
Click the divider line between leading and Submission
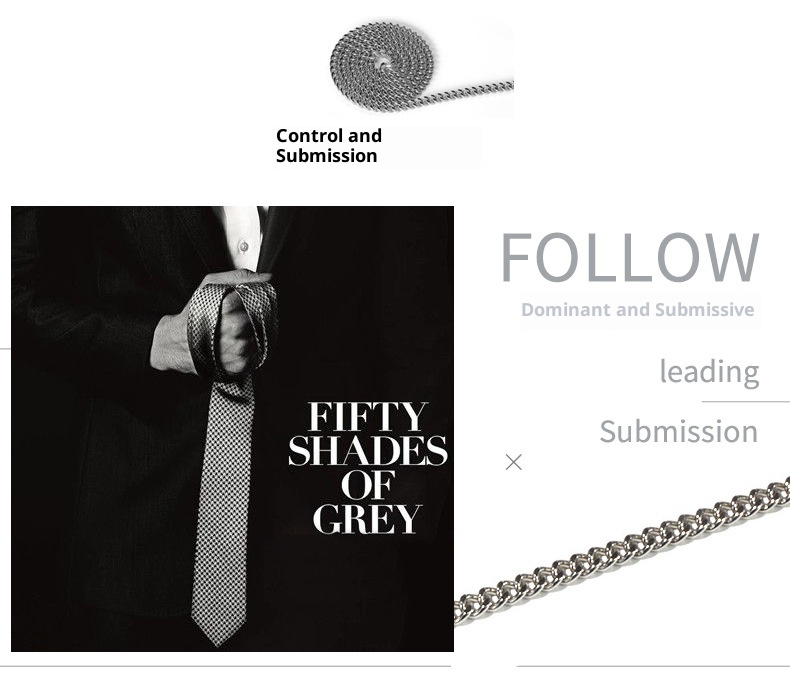tap(746, 402)
